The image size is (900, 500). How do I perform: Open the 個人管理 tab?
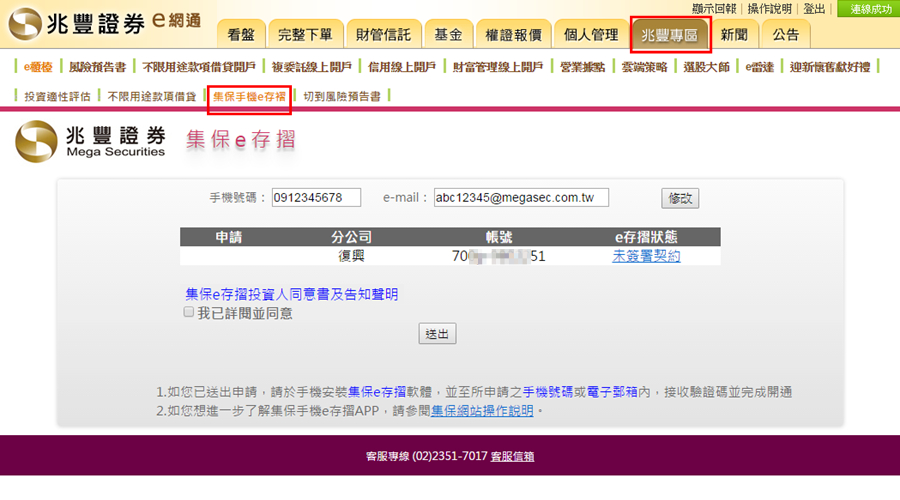coord(591,34)
